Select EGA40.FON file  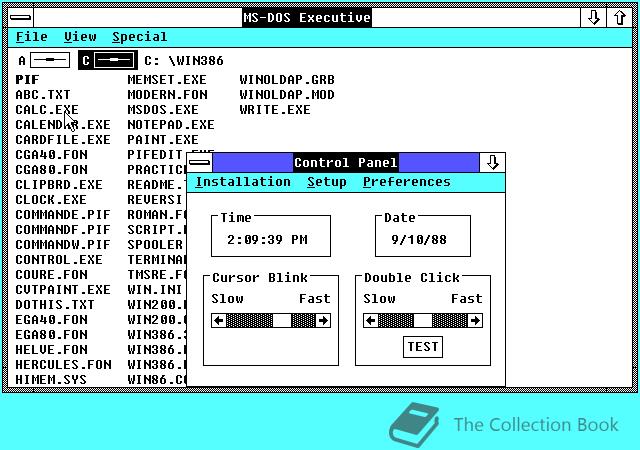click(51, 320)
